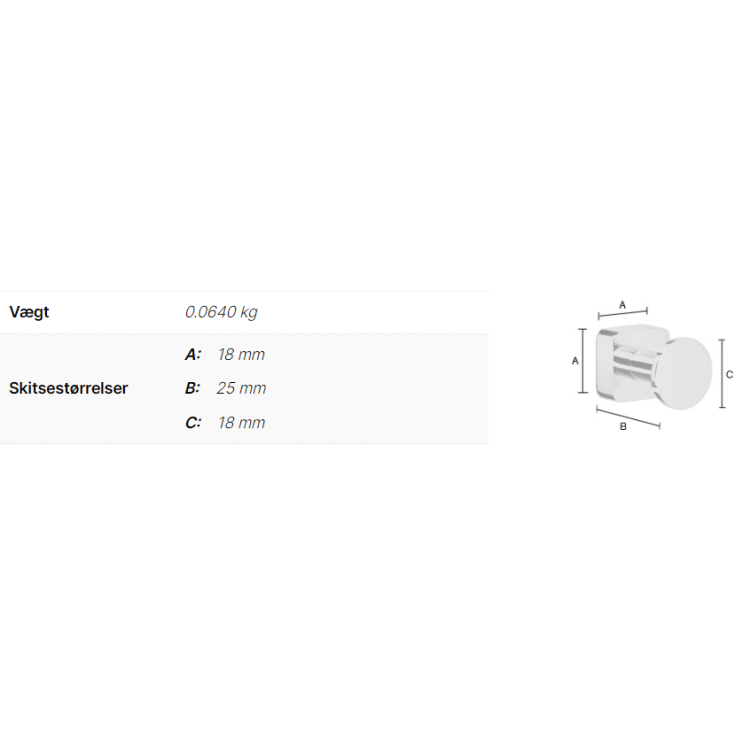Screen dimensions: 735x735
Task: Select the 18 mm value beside C:
Action: (x=241, y=423)
